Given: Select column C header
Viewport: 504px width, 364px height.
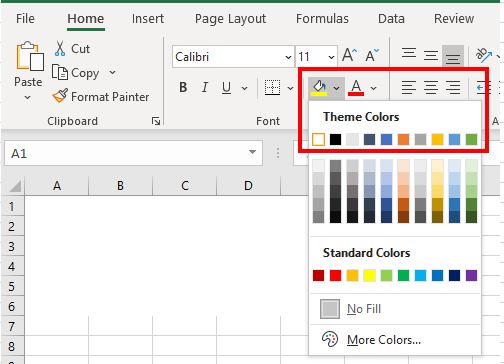Looking at the screenshot, I should pyautogui.click(x=185, y=185).
